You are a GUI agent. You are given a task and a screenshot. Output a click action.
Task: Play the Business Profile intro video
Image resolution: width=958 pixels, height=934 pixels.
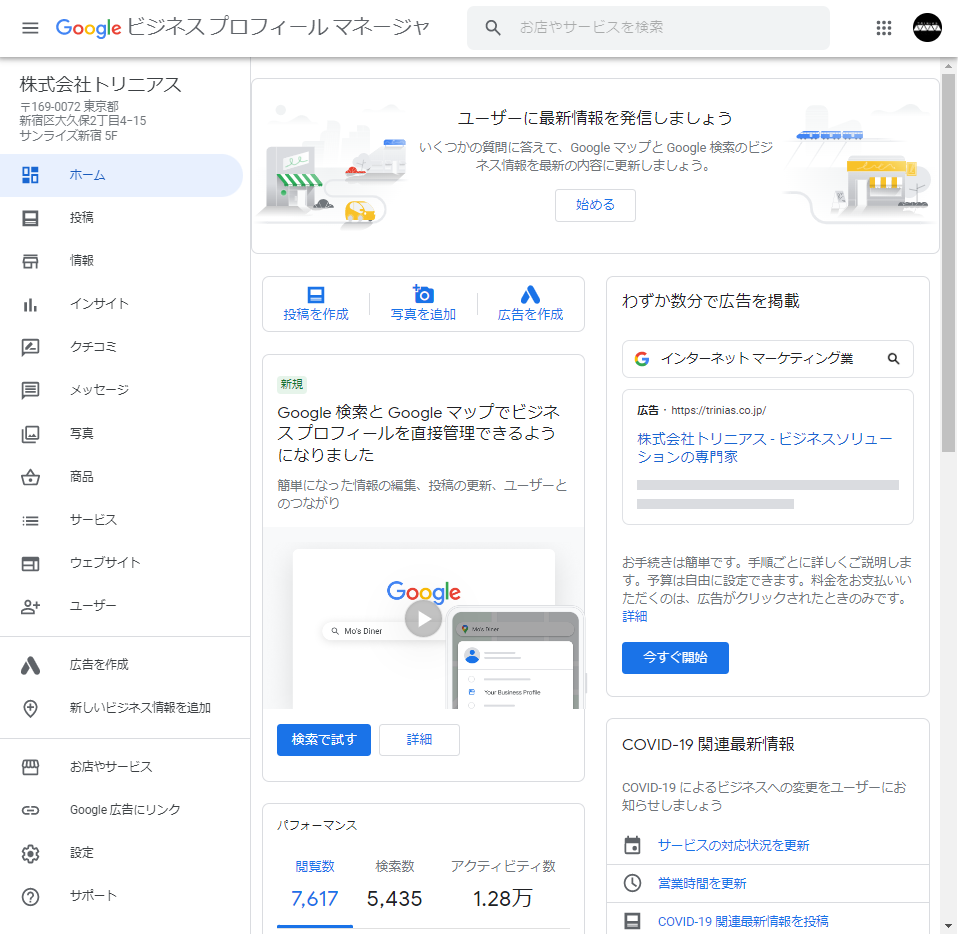tap(423, 619)
